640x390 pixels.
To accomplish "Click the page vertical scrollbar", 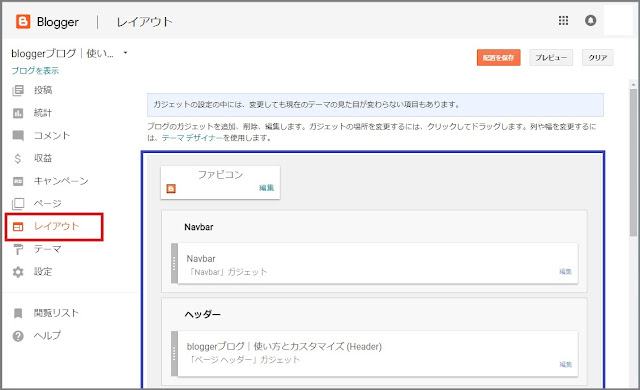I will [x=633, y=162].
